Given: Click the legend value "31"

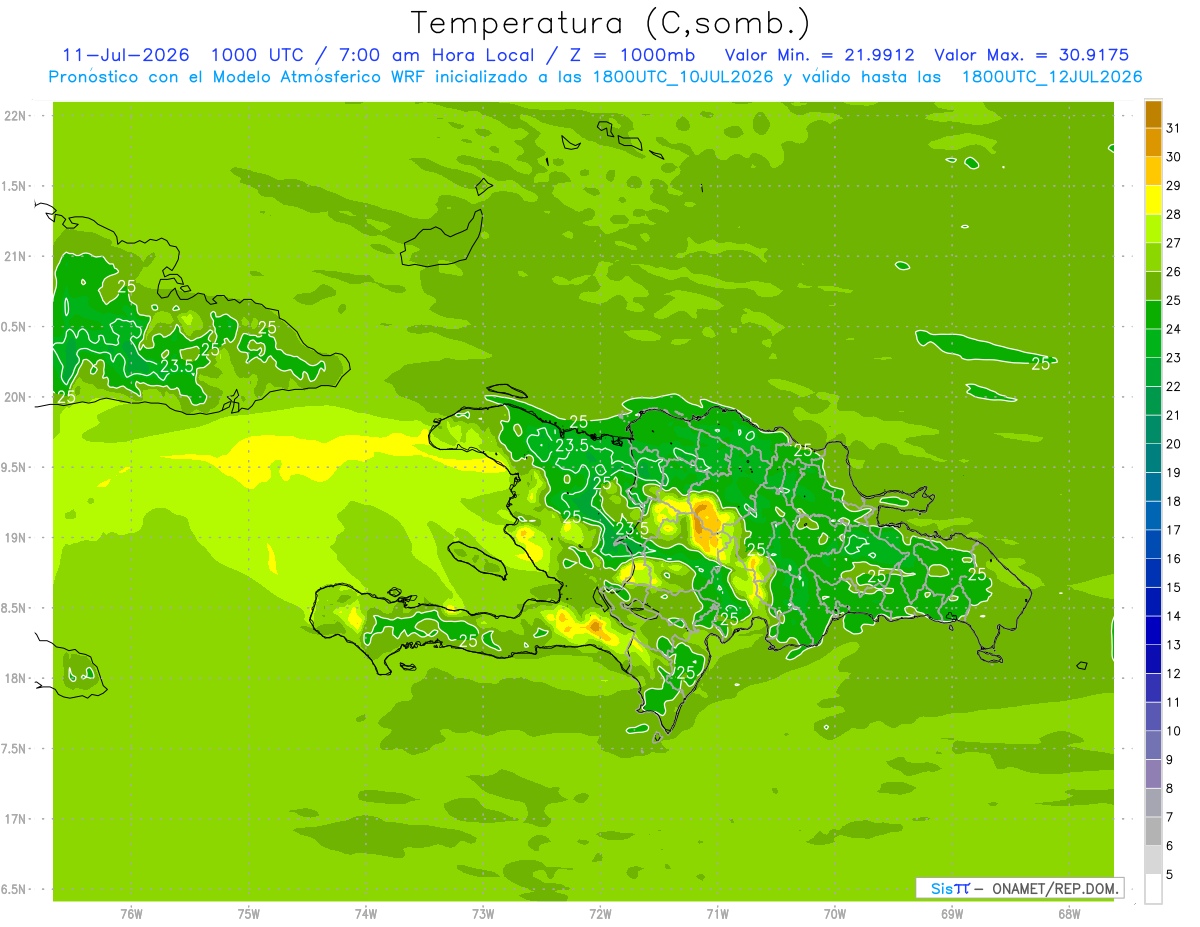Looking at the screenshot, I should [x=1173, y=128].
